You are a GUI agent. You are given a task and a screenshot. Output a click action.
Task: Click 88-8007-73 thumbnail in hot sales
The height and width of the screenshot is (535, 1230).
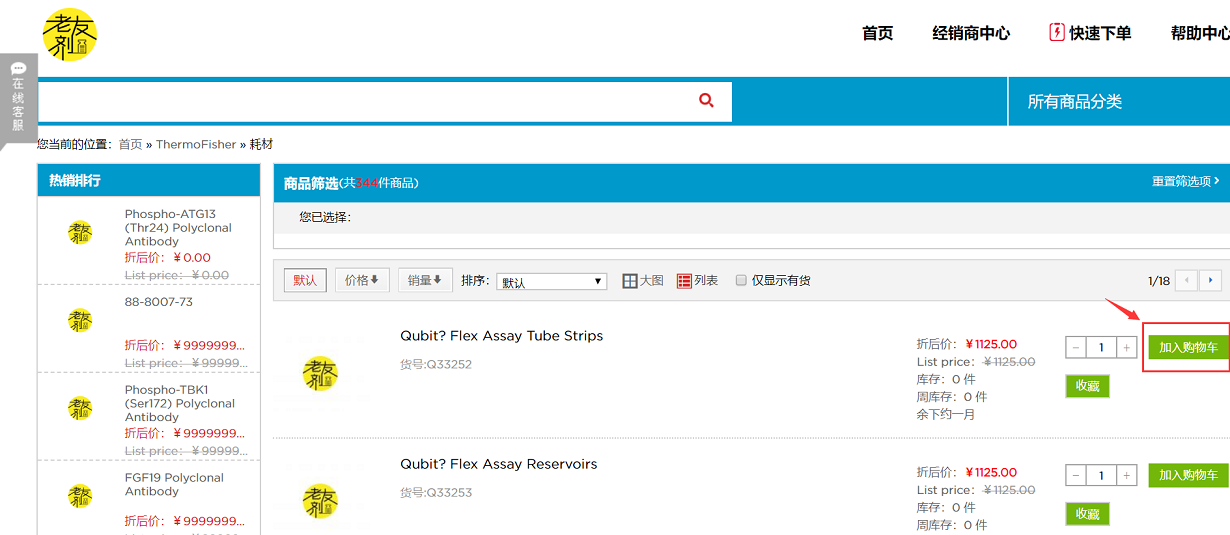pyautogui.click(x=80, y=320)
